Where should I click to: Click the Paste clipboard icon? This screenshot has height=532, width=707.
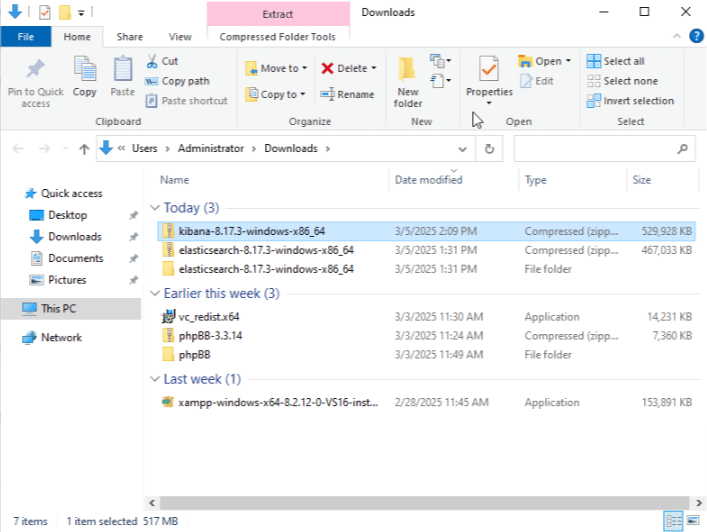tap(122, 70)
